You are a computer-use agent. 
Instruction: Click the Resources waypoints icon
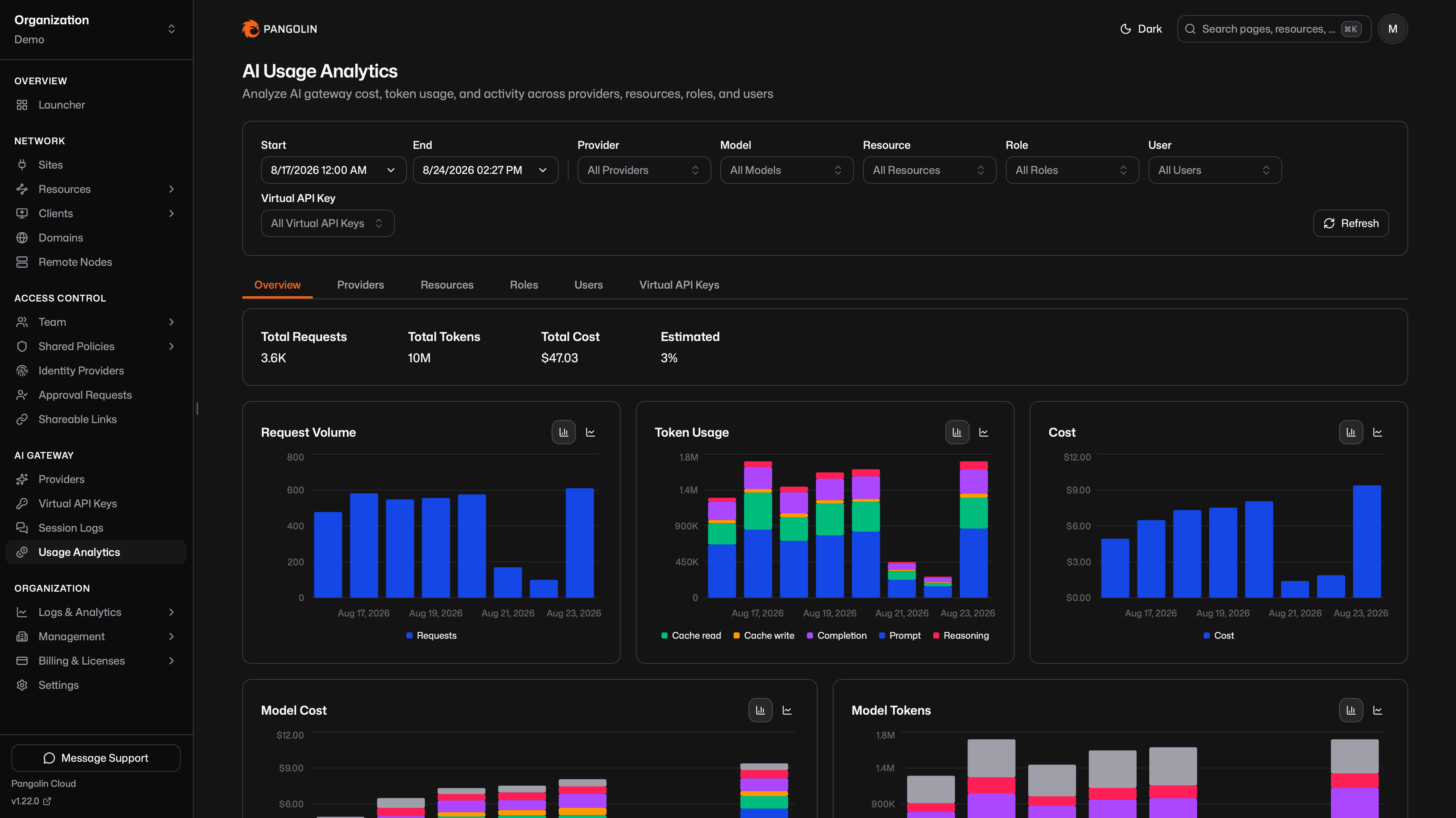tap(22, 189)
